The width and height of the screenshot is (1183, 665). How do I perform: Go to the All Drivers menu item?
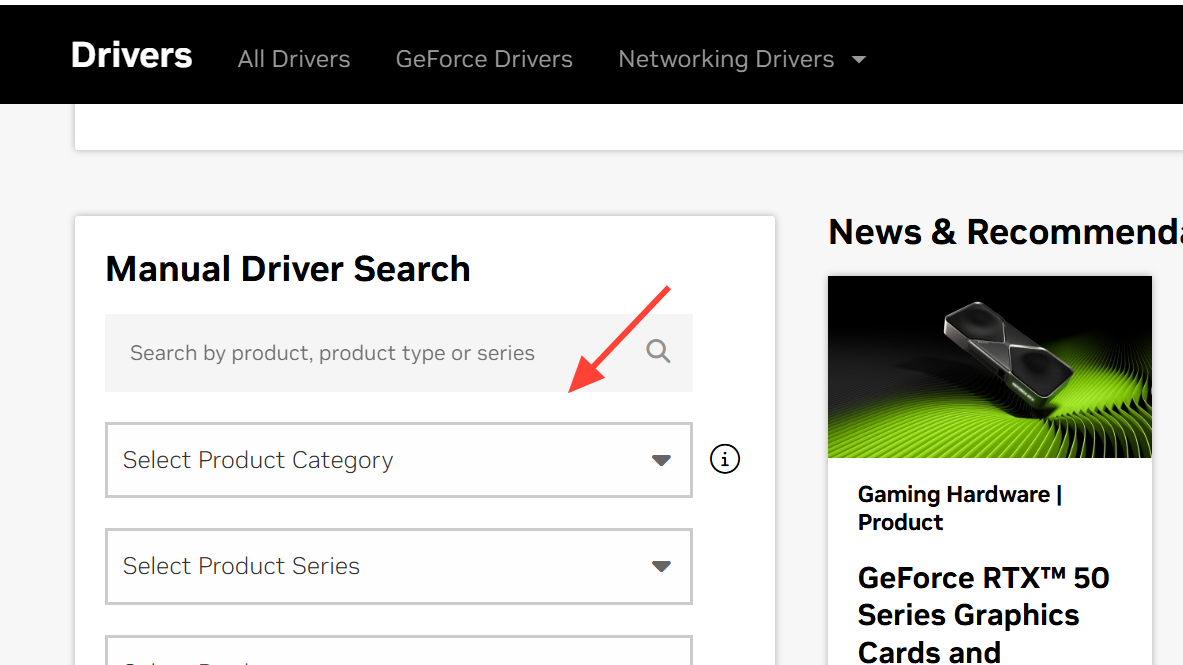[x=294, y=59]
